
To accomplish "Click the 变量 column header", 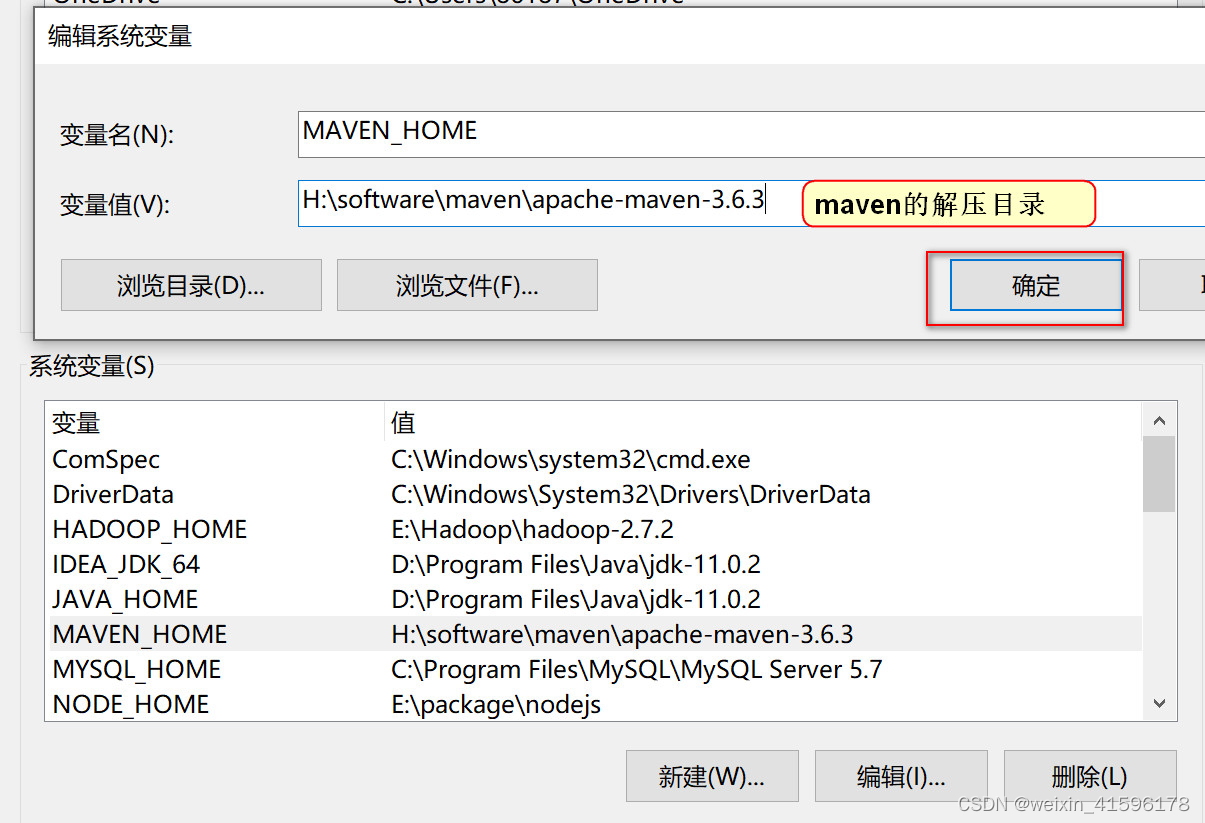I will pyautogui.click(x=216, y=422).
